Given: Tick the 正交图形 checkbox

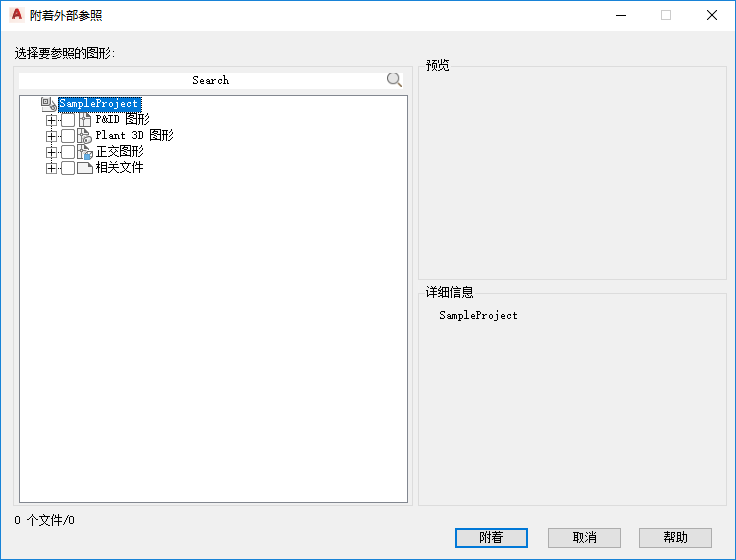Looking at the screenshot, I should click(68, 152).
